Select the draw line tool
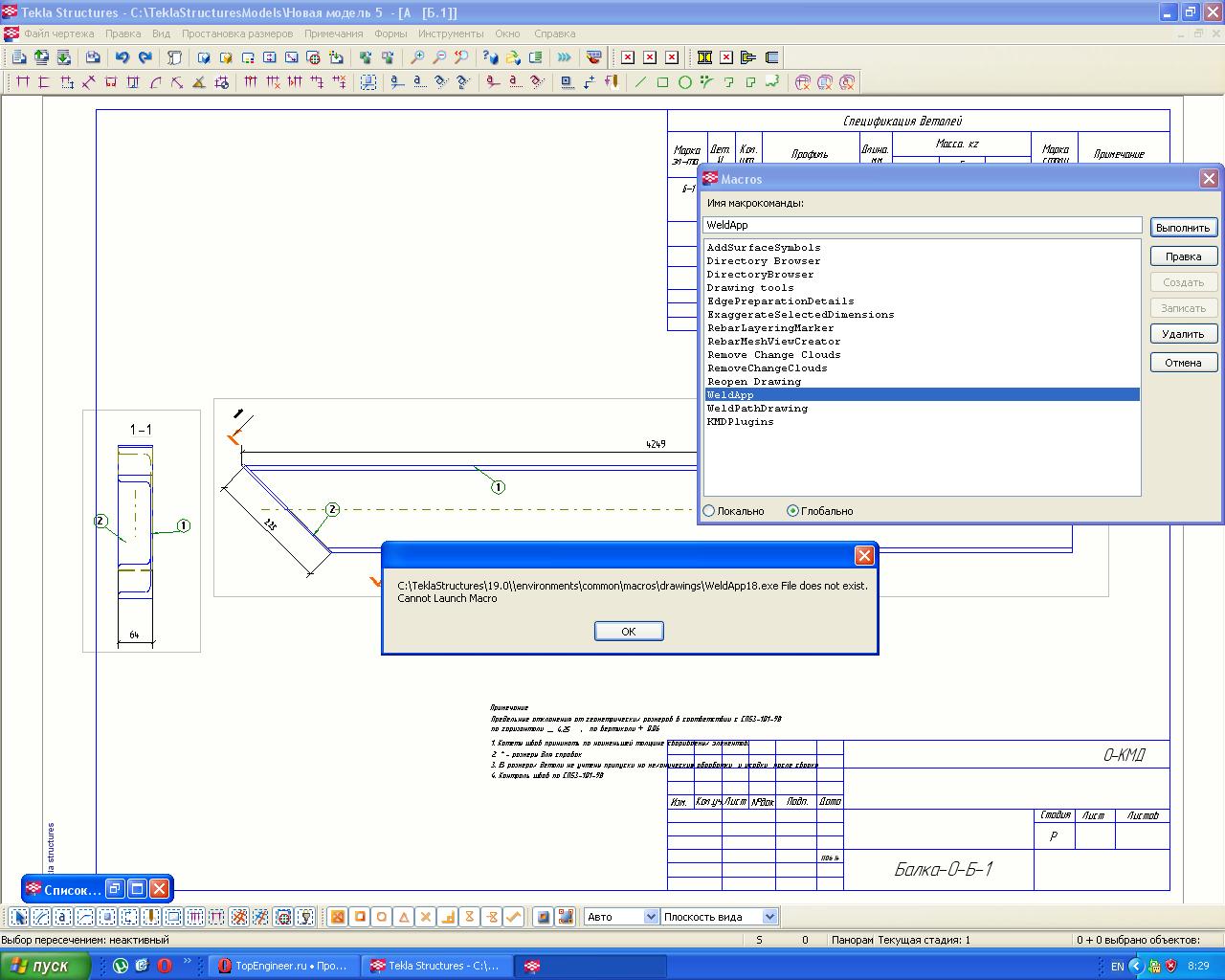The image size is (1225, 980). (640, 82)
